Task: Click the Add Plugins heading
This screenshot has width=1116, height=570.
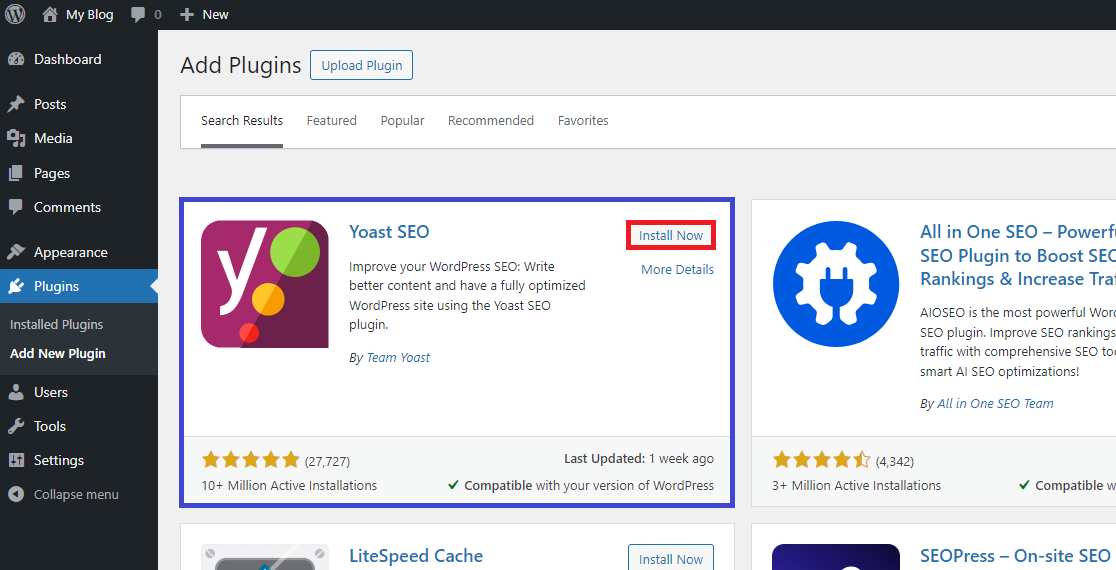Action: point(241,65)
